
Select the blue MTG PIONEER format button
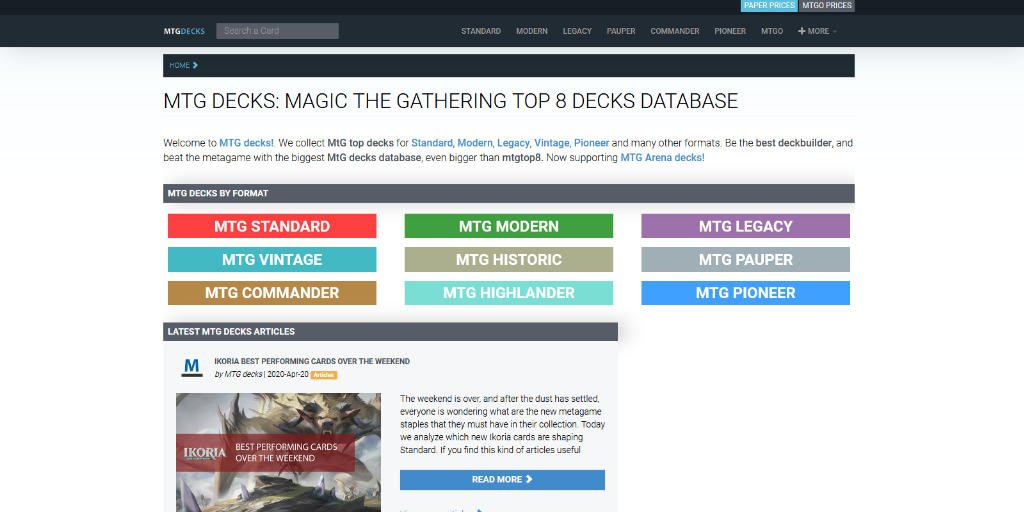coord(746,293)
